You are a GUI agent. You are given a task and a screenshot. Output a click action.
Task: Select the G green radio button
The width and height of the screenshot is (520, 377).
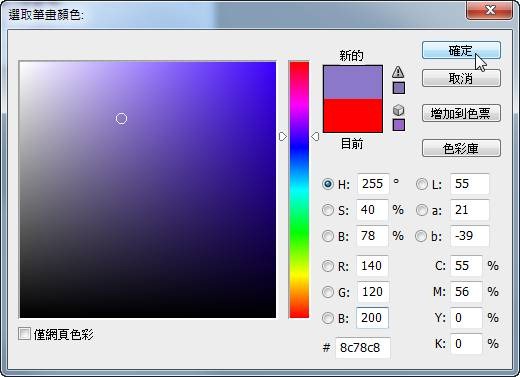point(328,292)
